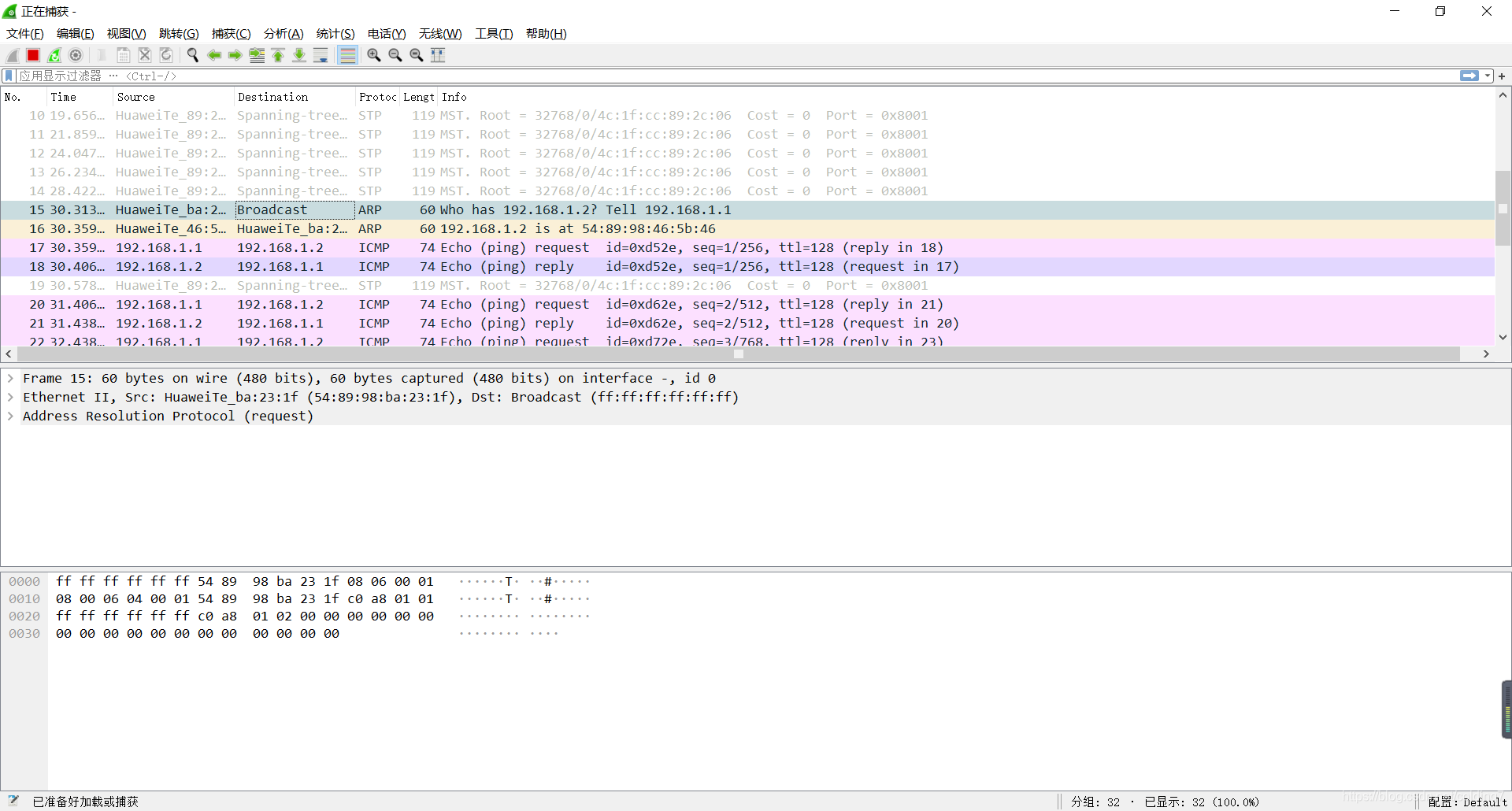The image size is (1512, 811).
Task: Open the 统计(S) menu
Action: (x=335, y=34)
